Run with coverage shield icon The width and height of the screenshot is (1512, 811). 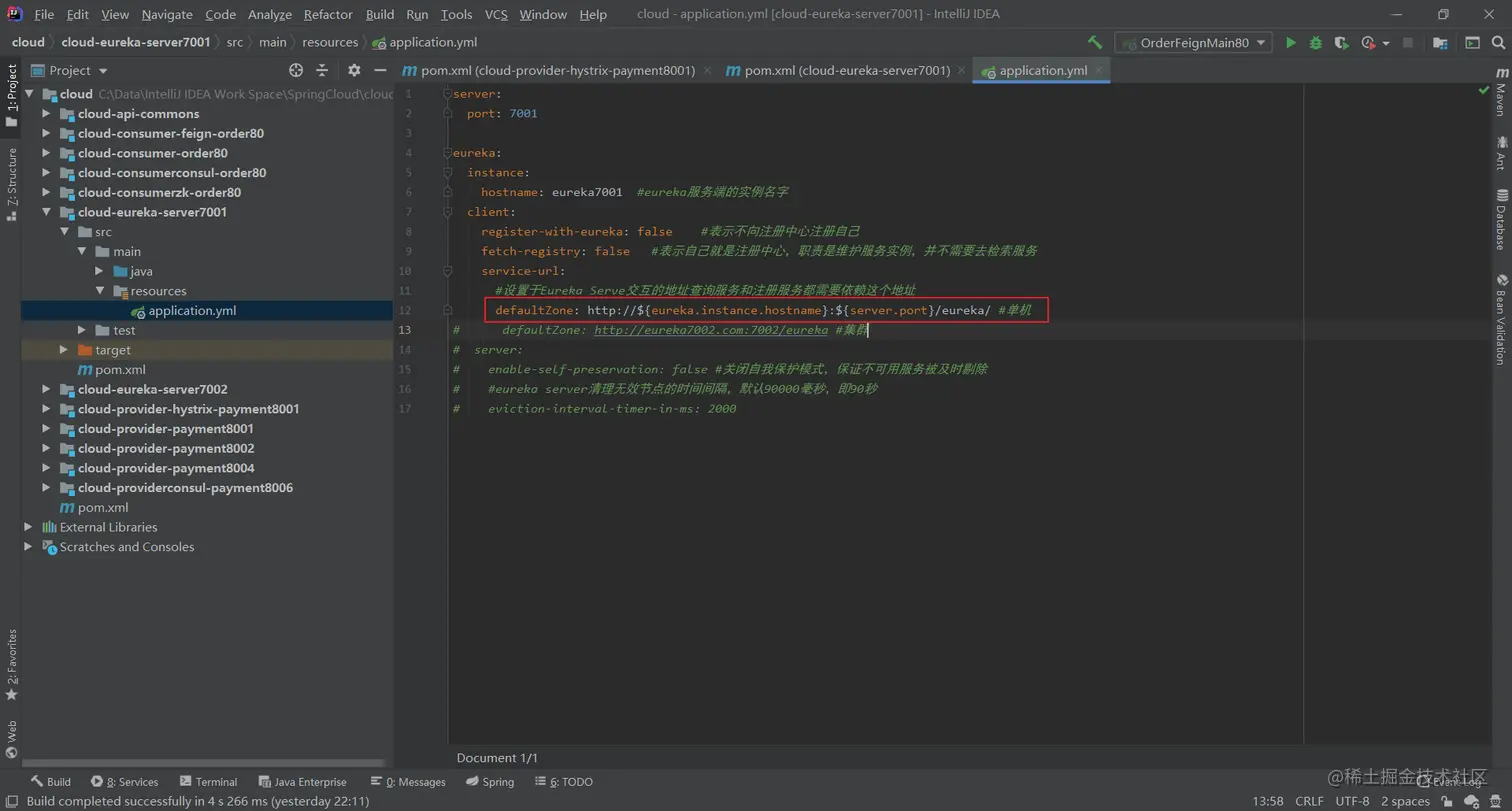coord(1342,43)
